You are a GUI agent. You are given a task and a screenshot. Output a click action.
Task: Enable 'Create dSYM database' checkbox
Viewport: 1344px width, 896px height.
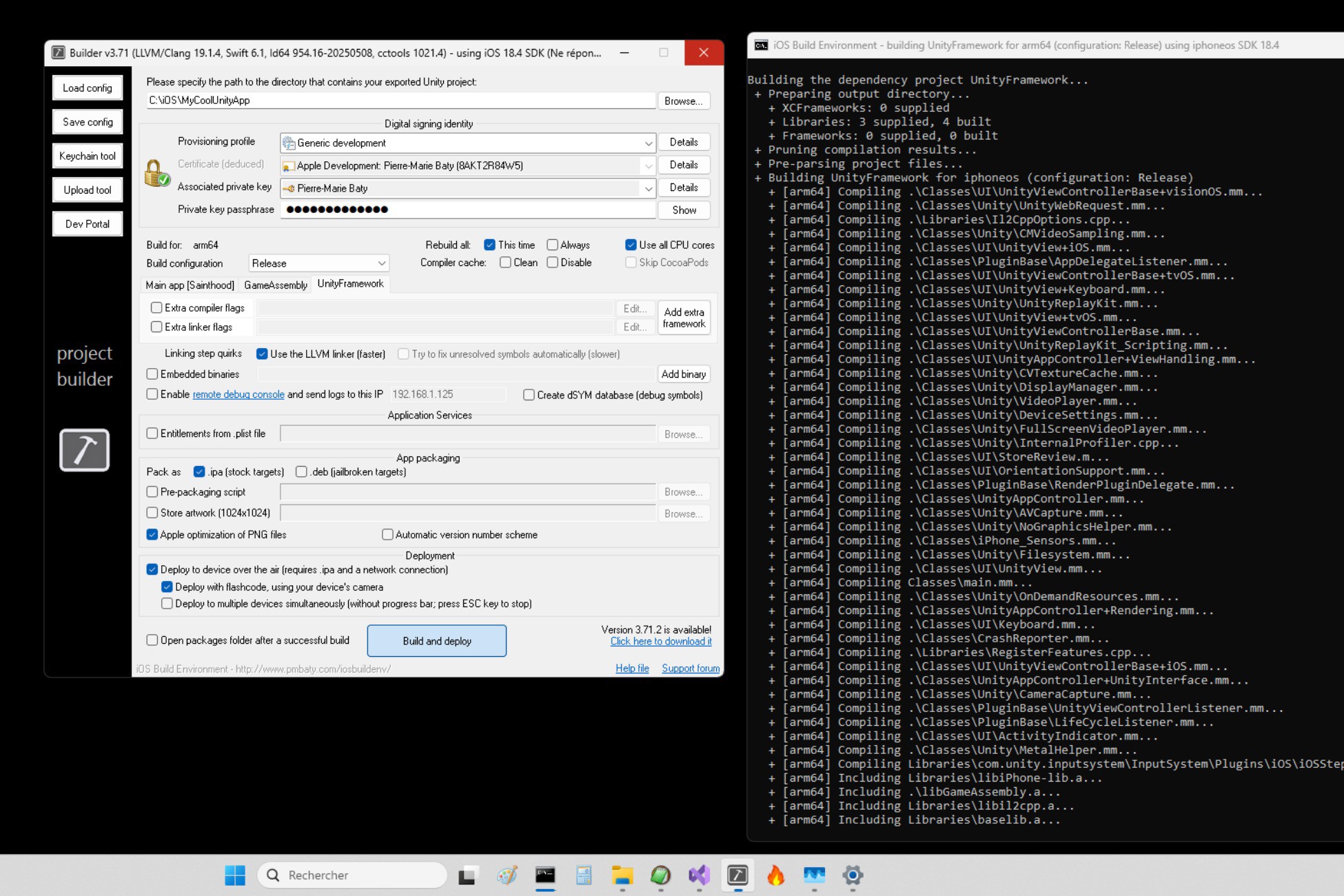coord(529,395)
